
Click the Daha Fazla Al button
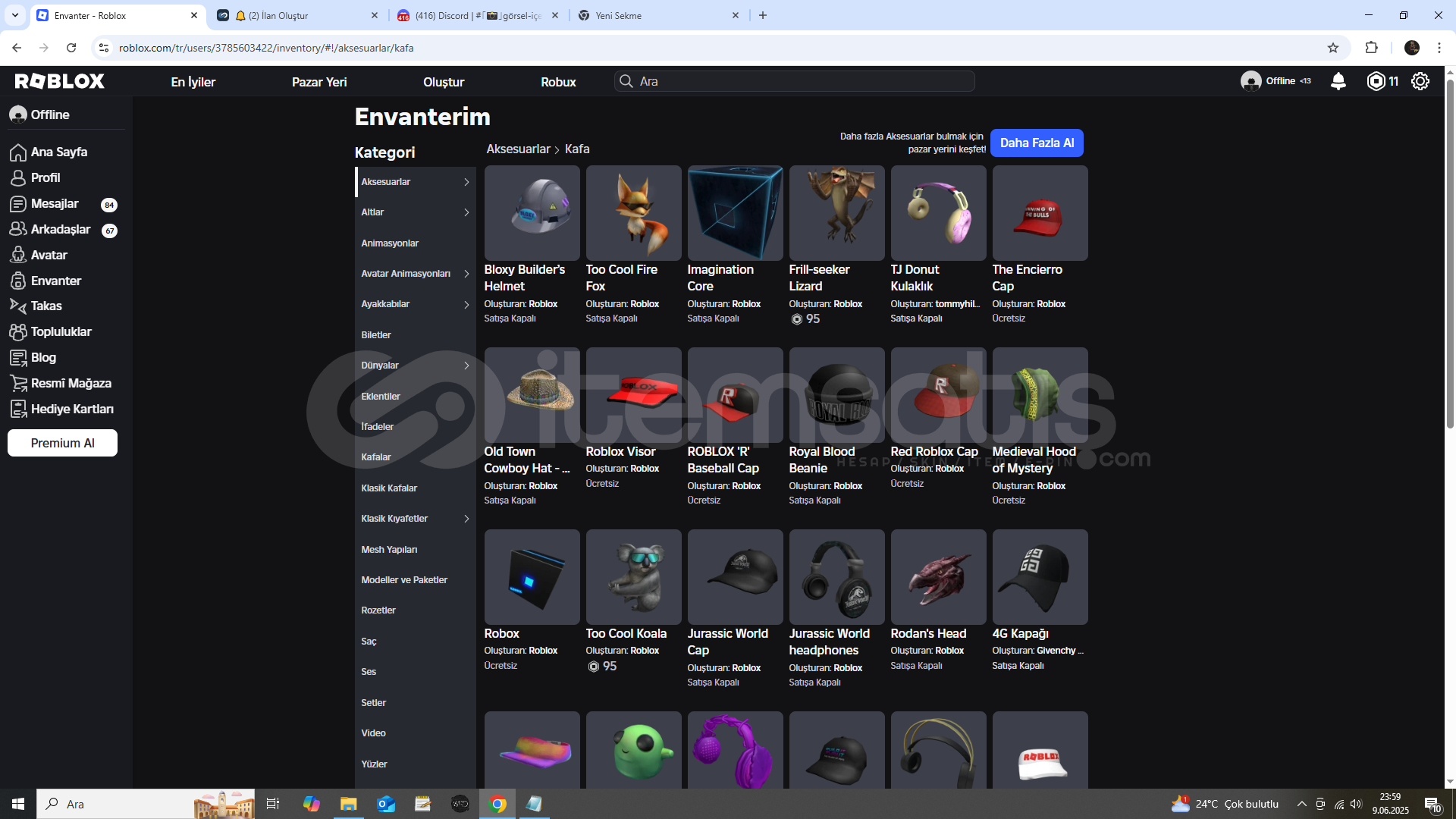click(1037, 143)
